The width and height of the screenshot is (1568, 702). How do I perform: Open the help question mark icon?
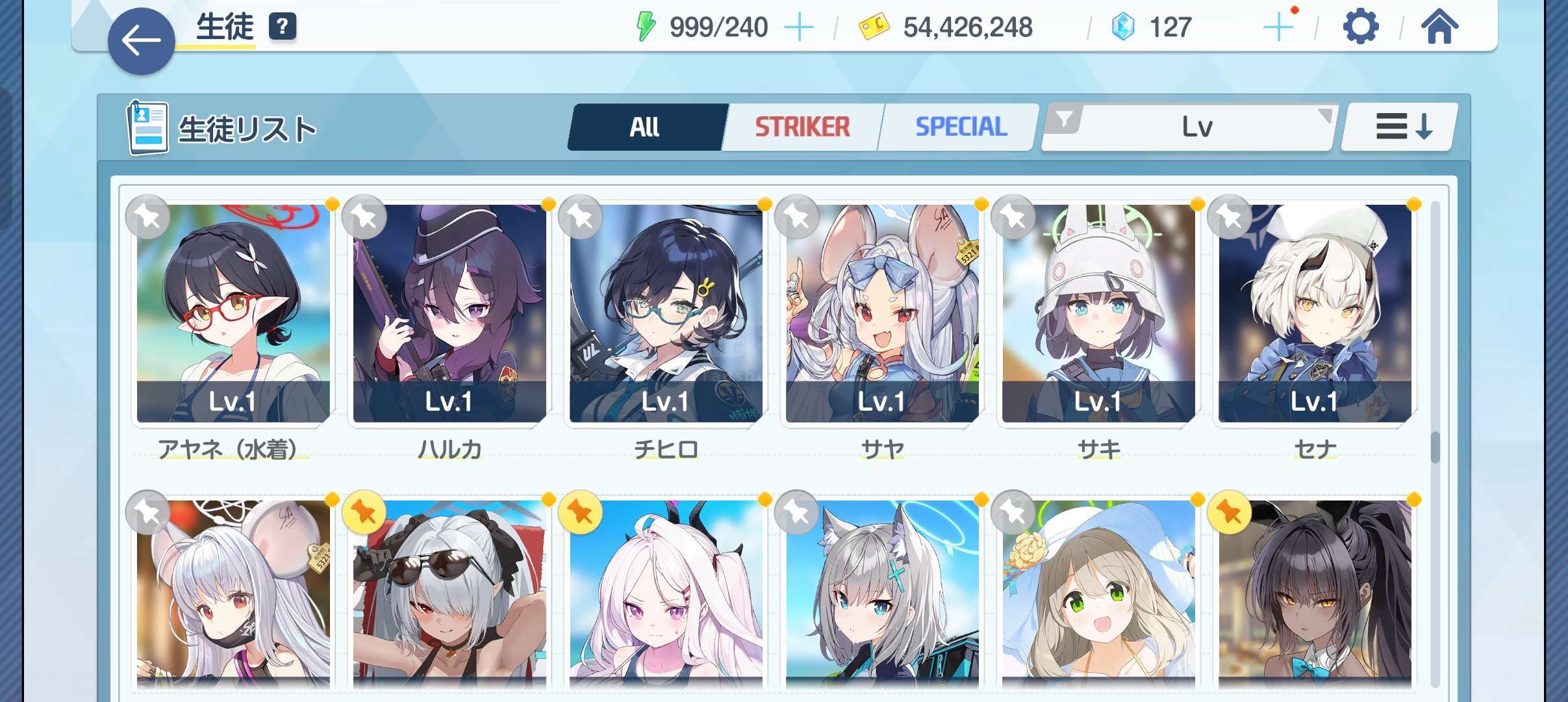point(283,27)
